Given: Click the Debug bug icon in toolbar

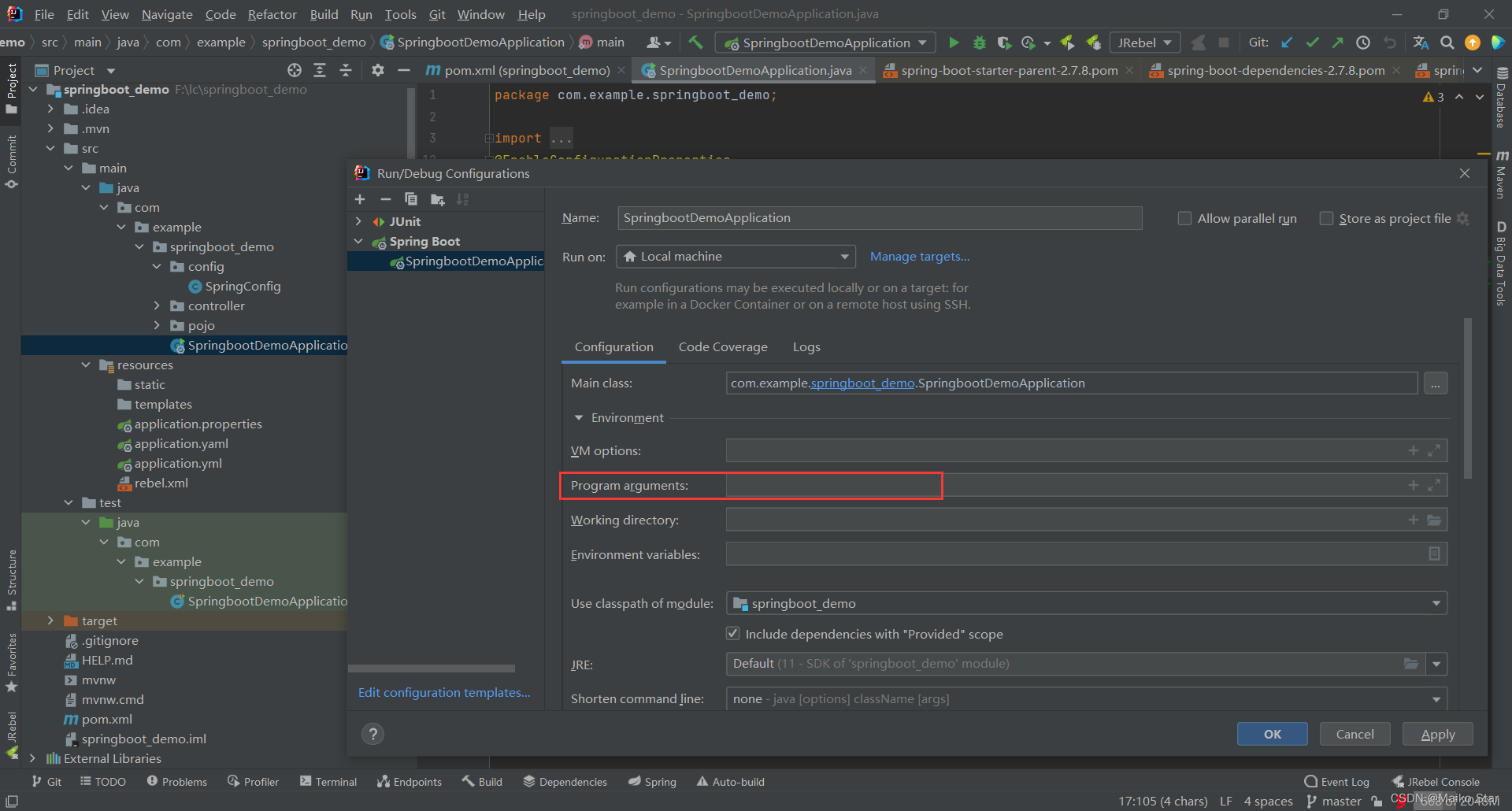Looking at the screenshot, I should pyautogui.click(x=979, y=43).
